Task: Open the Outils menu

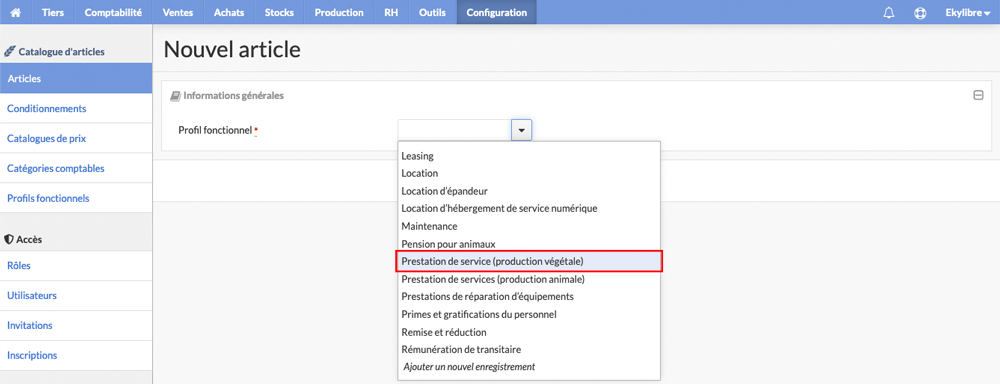Action: coord(432,12)
